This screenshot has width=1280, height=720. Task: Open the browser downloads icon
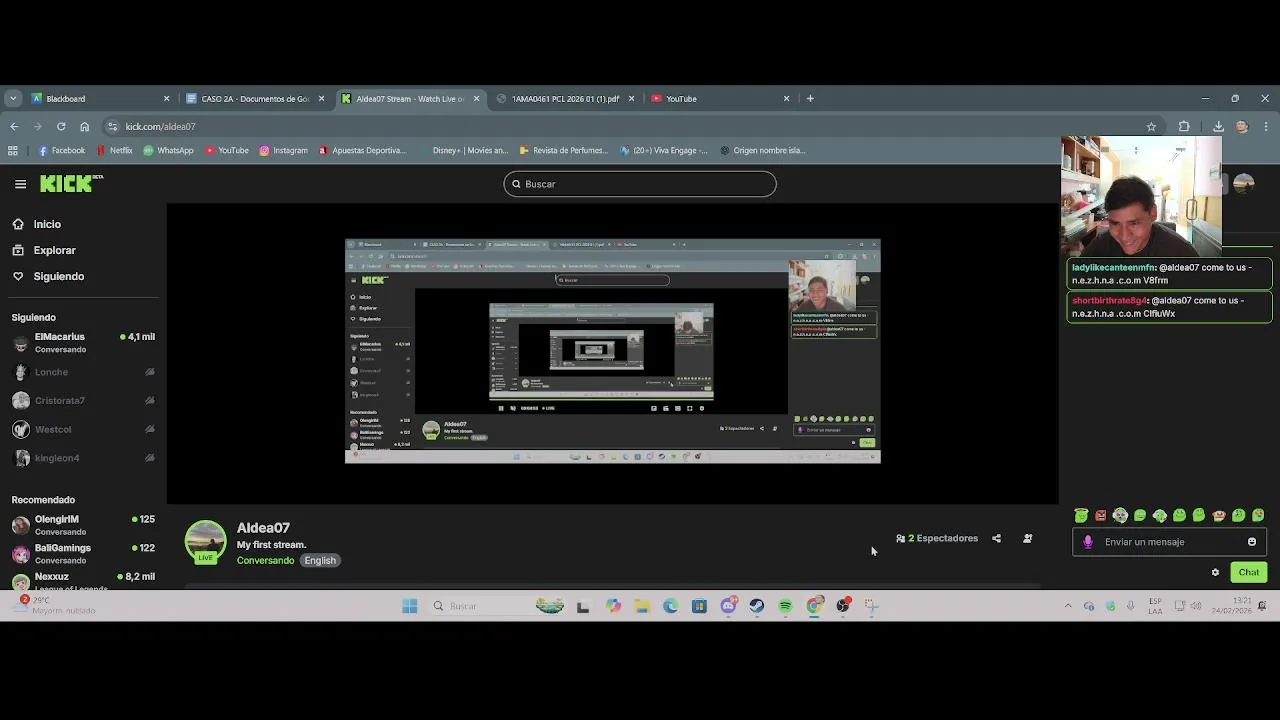(x=1218, y=126)
